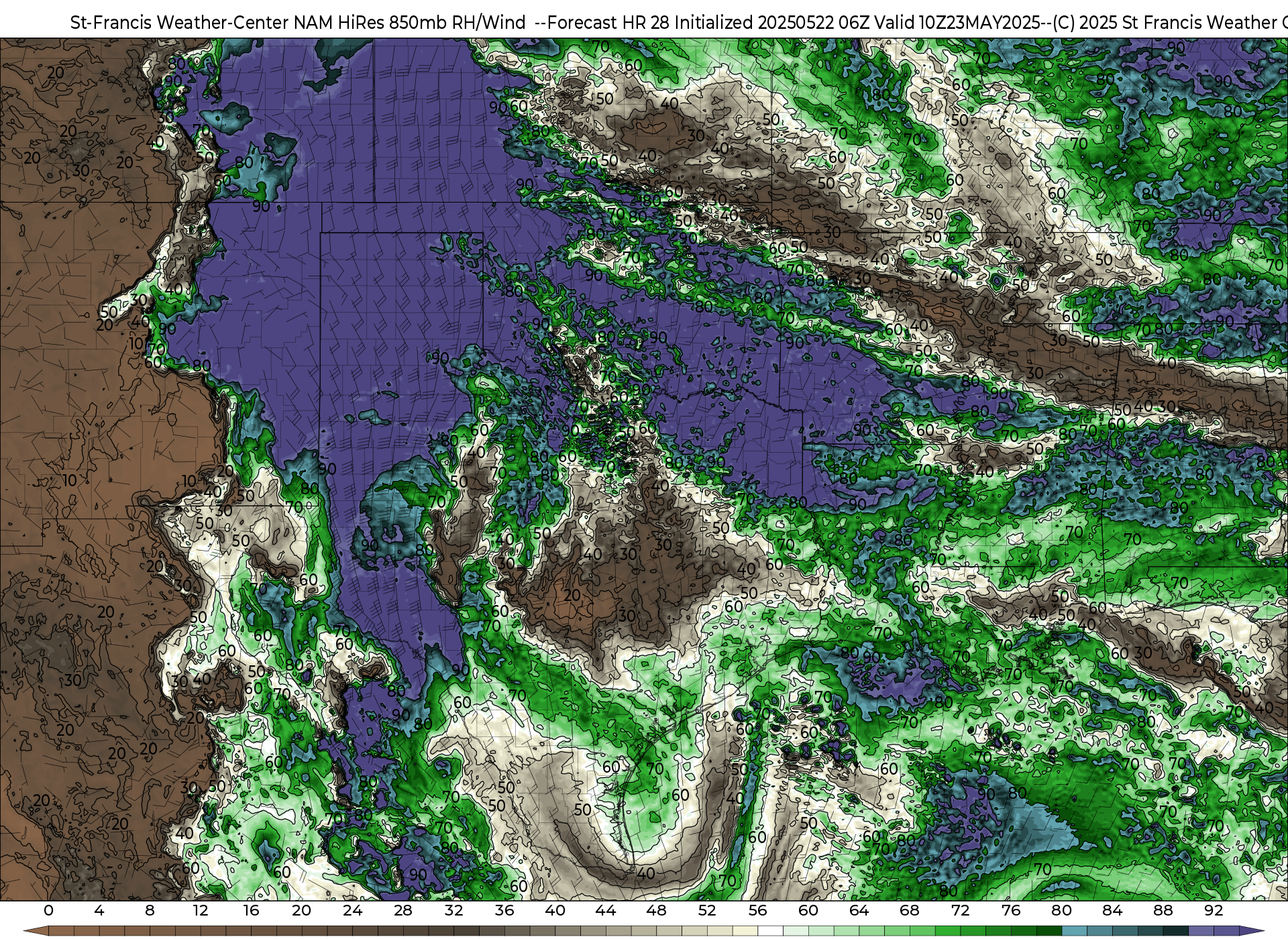The image size is (1288, 939).
Task: Click the legend label '28'
Action: click(403, 911)
